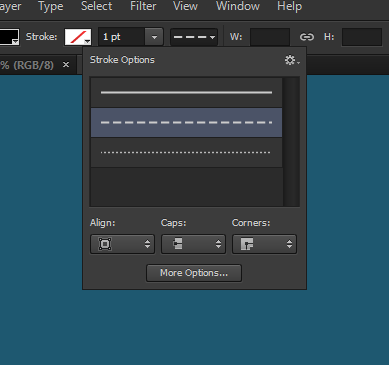Click the W width input field
This screenshot has height=365, width=389.
click(x=270, y=37)
